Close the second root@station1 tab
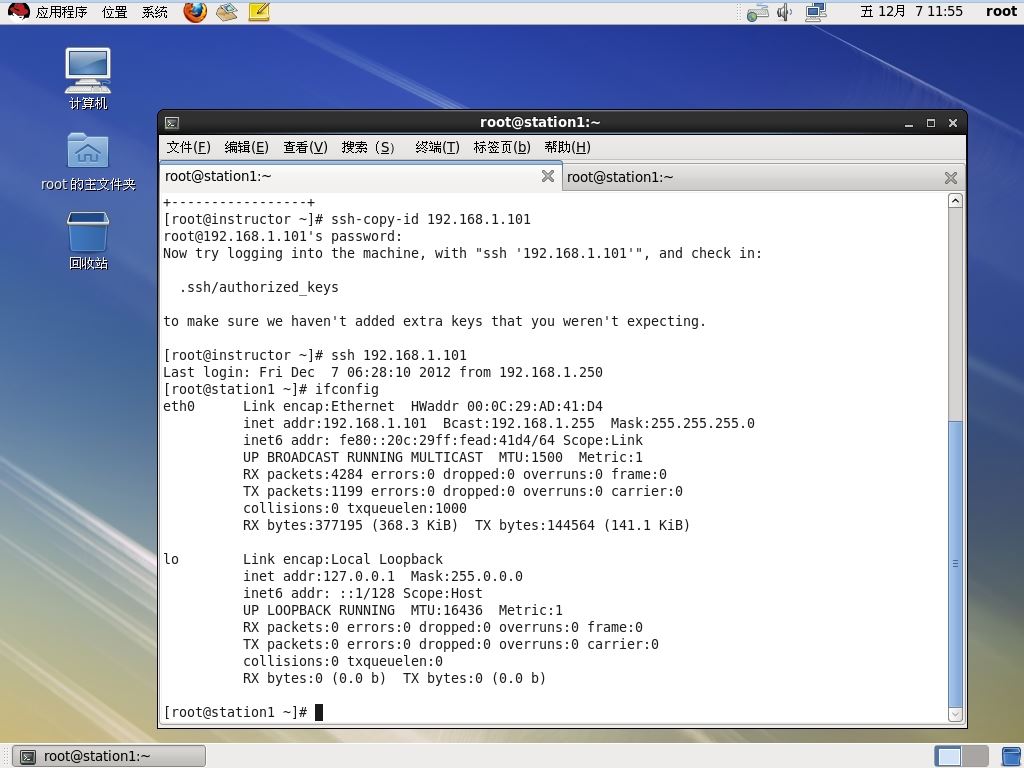Viewport: 1024px width, 768px height. pyautogui.click(x=951, y=178)
